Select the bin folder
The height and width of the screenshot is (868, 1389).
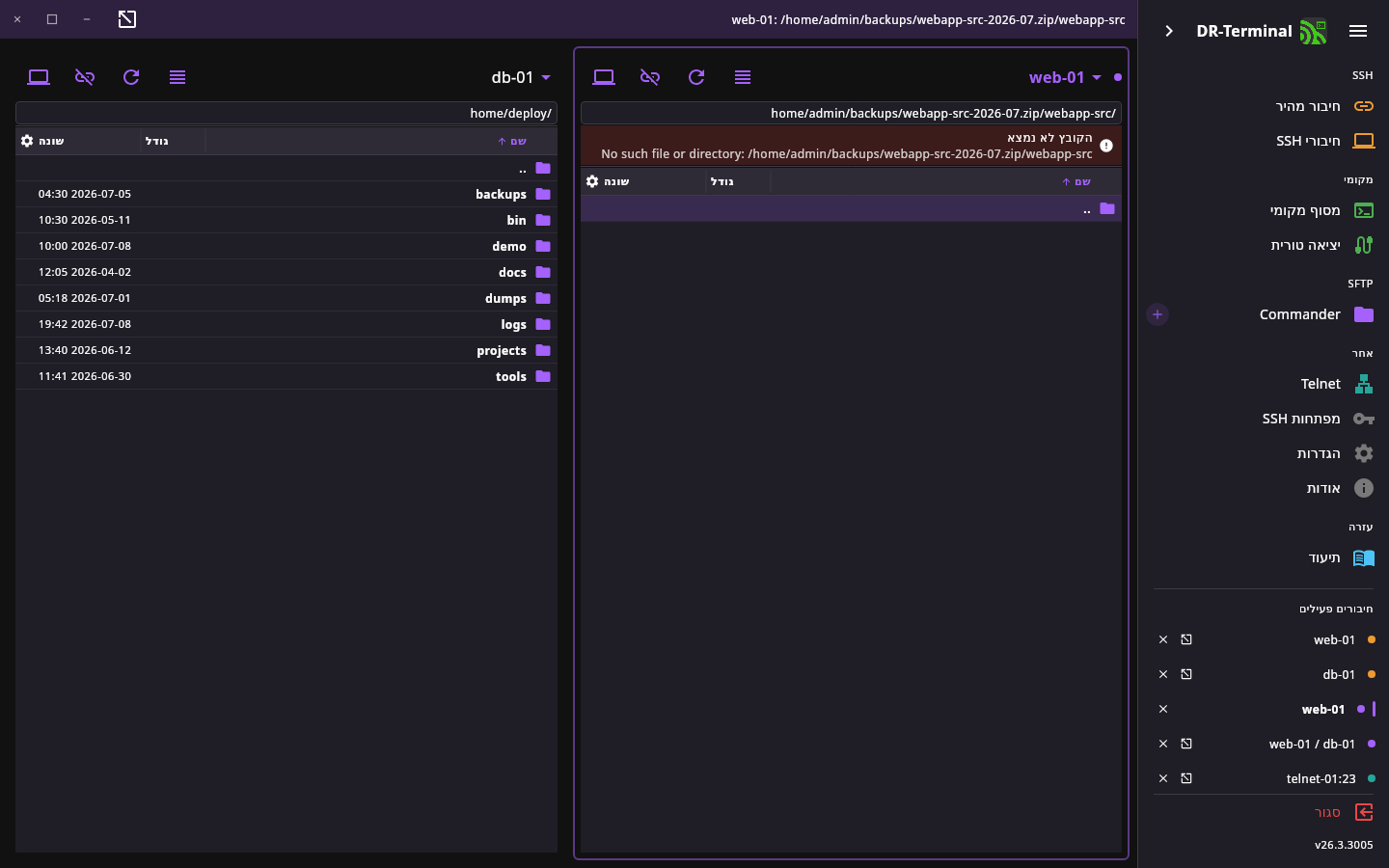pos(286,220)
